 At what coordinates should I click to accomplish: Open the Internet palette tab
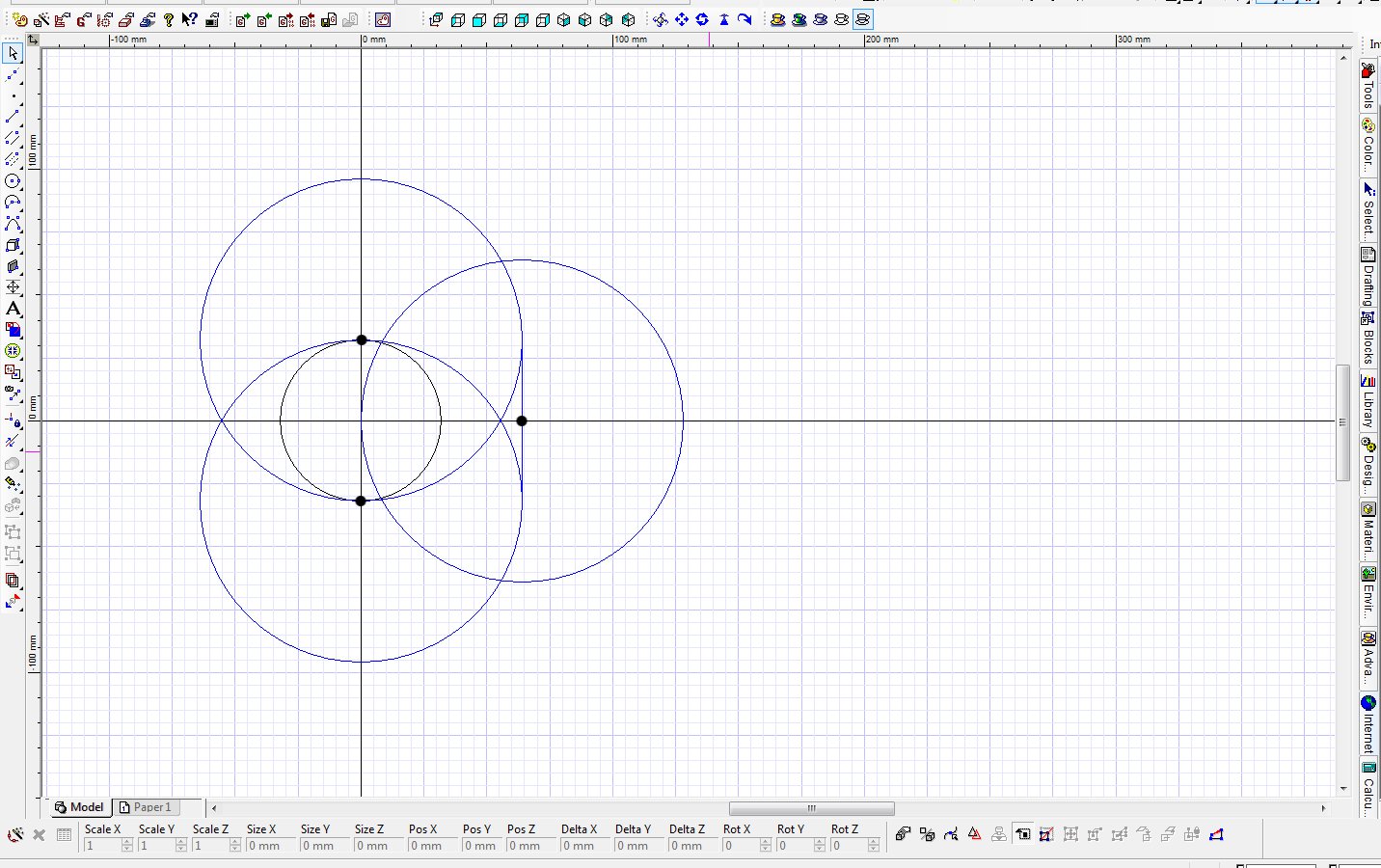pos(1368,725)
